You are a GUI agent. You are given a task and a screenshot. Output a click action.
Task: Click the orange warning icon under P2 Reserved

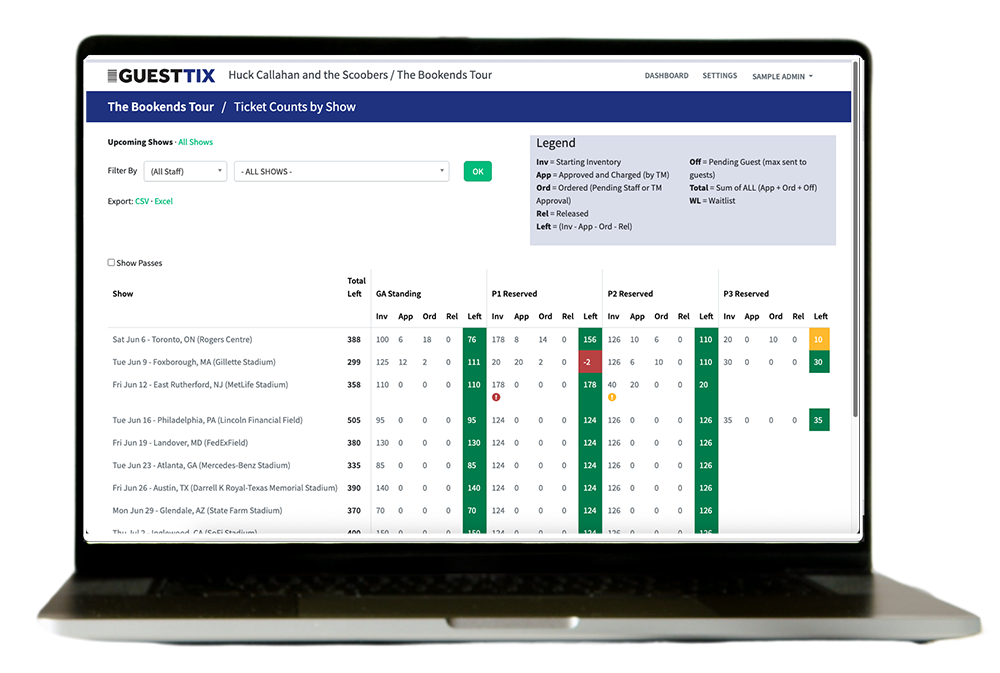tap(612, 397)
